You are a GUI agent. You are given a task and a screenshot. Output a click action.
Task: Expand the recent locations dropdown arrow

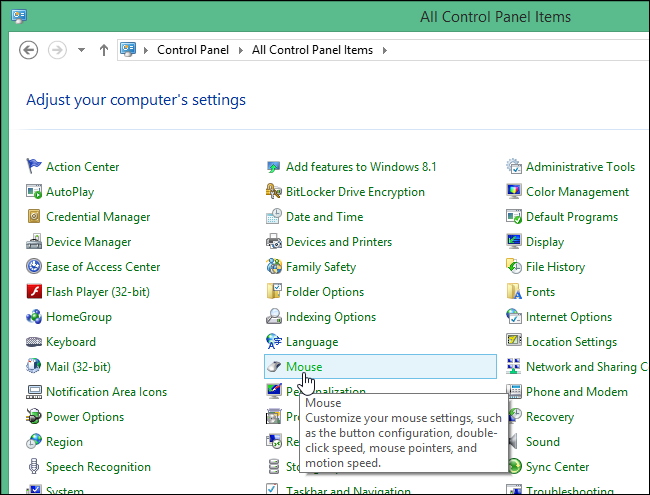(81, 50)
